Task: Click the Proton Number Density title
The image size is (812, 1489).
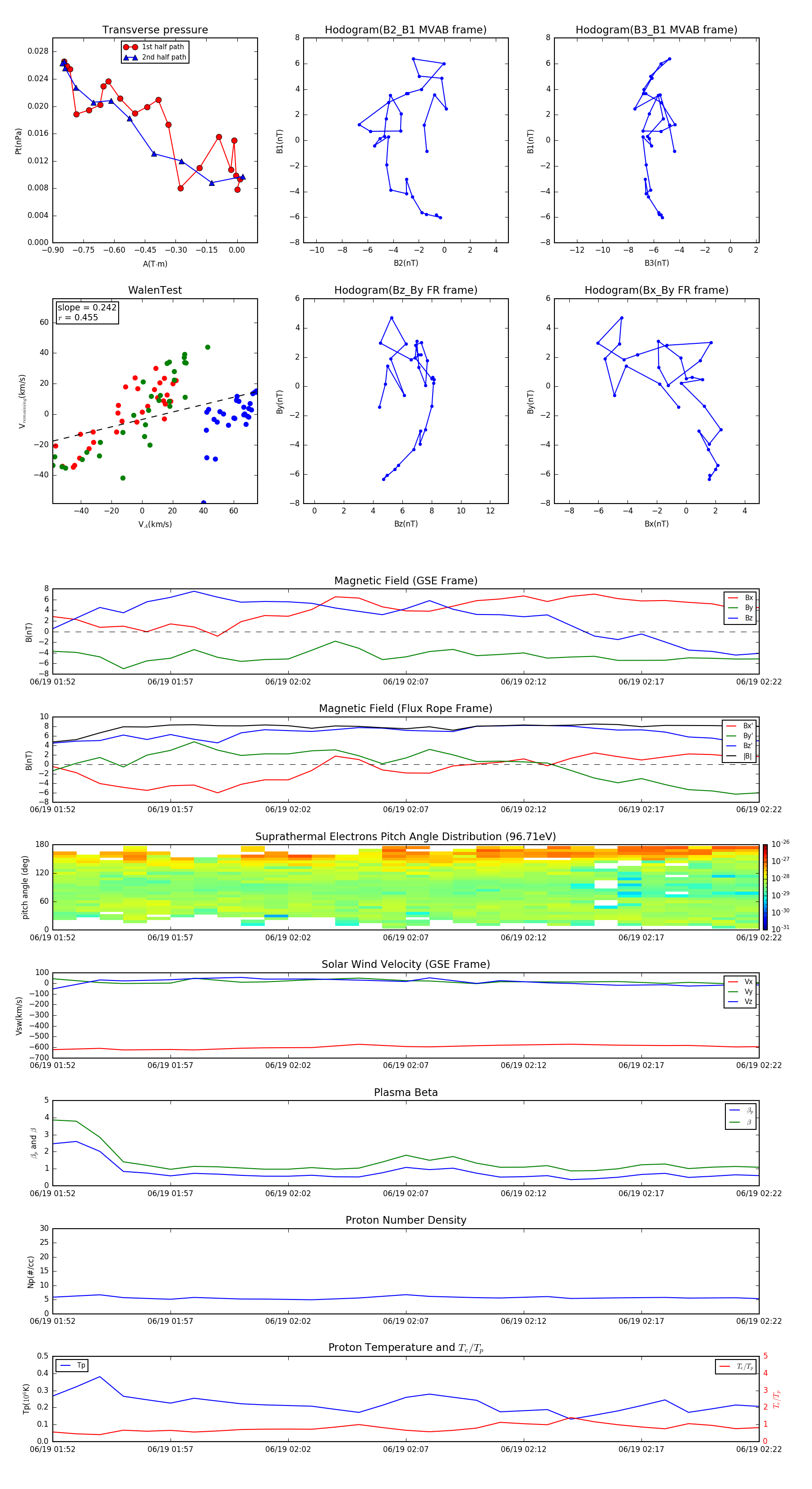Action: [406, 1220]
